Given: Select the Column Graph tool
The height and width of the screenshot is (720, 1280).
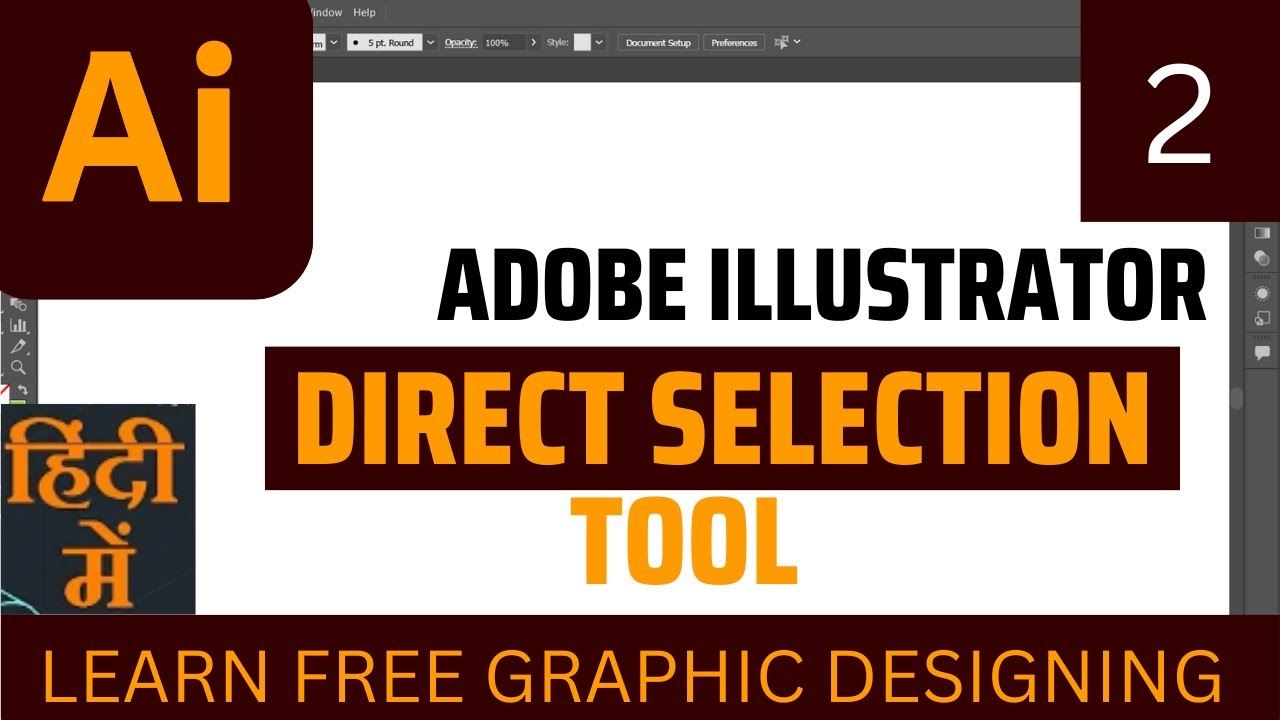Looking at the screenshot, I should coord(18,325).
